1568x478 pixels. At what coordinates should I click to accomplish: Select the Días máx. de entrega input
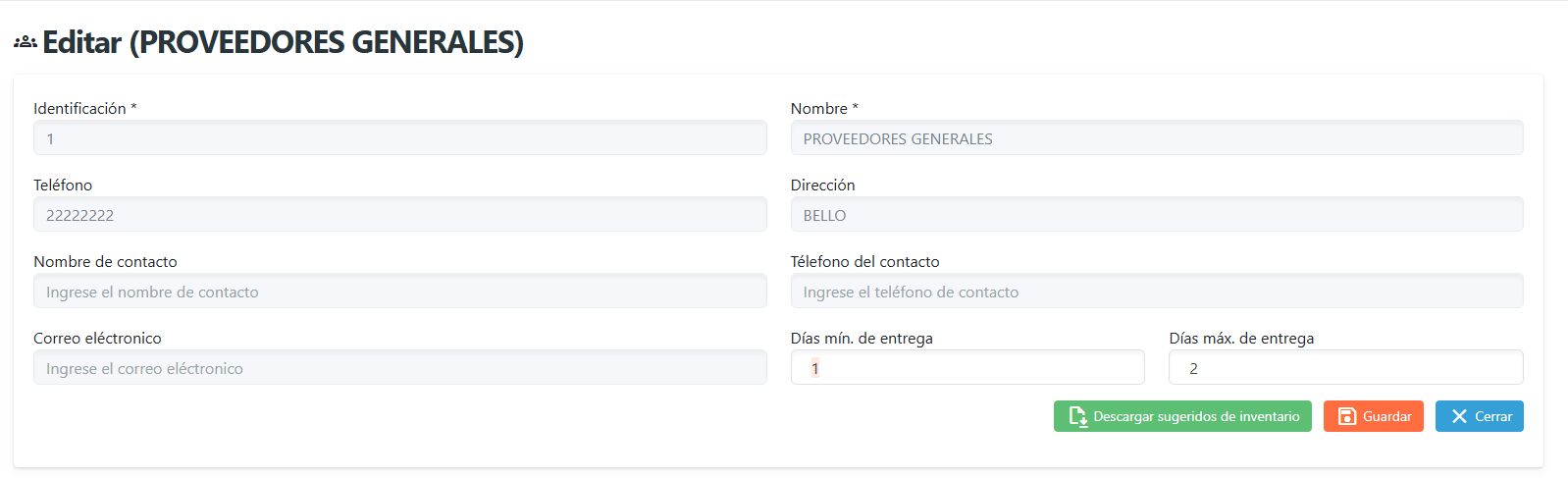tap(1345, 368)
